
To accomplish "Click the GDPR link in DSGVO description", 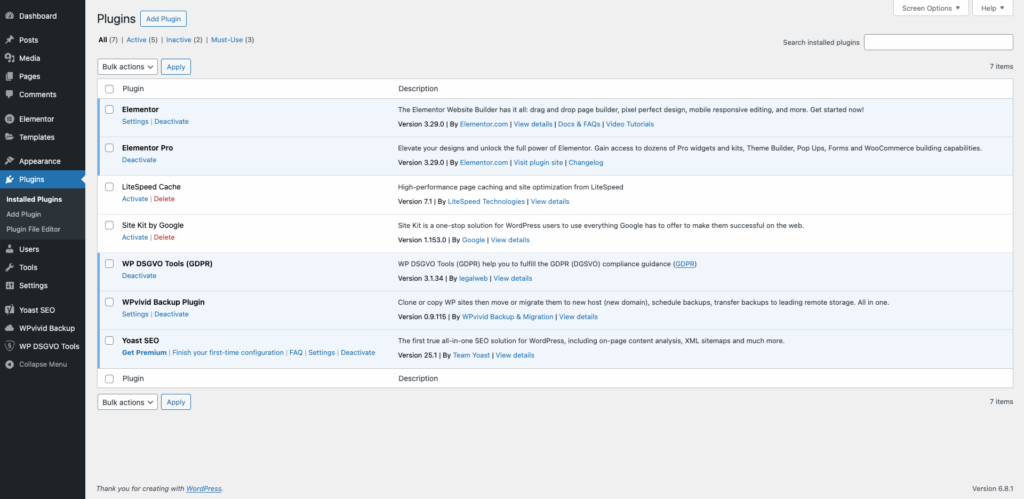I will tap(685, 264).
